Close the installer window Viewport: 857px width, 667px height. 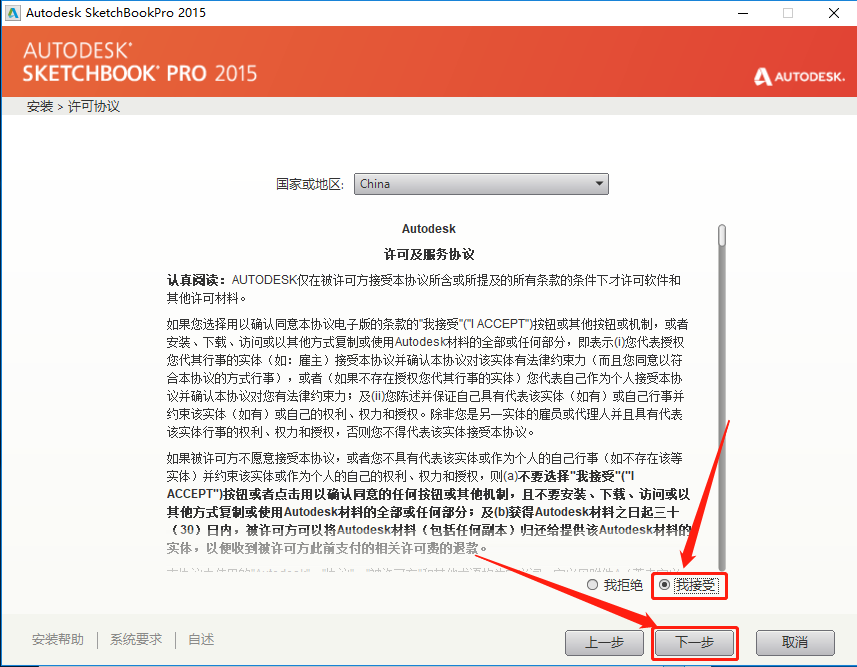pyautogui.click(x=833, y=13)
